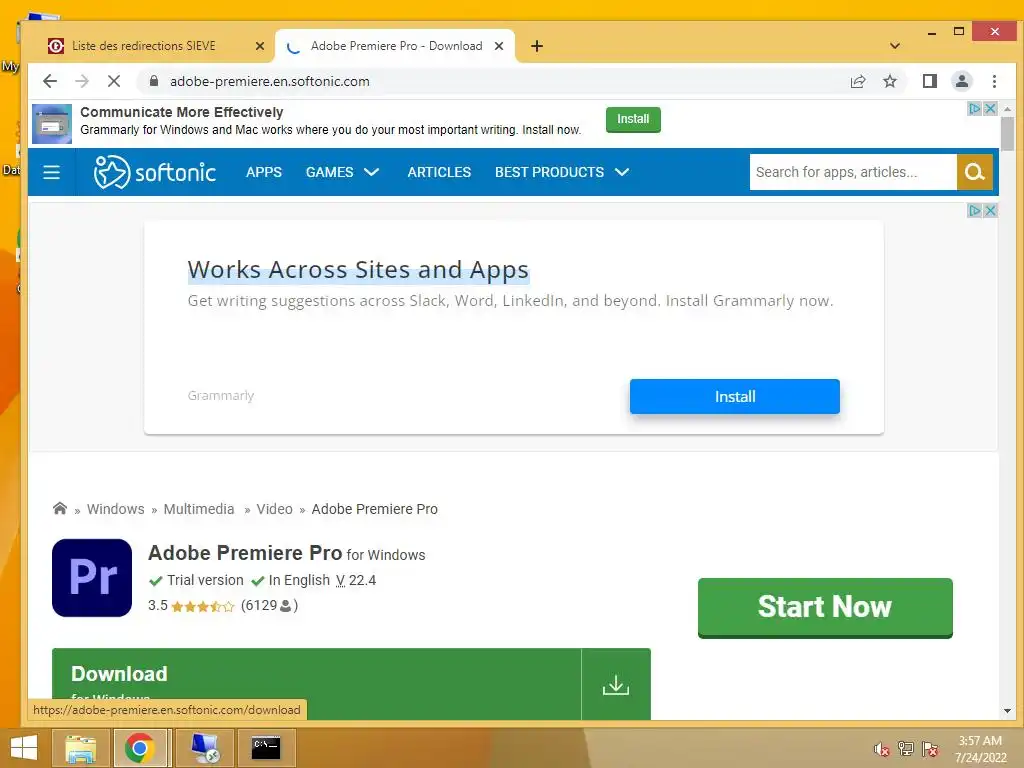Close the Liste des redirections SIEVE tab
Viewport: 1024px width, 768px height.
click(259, 46)
